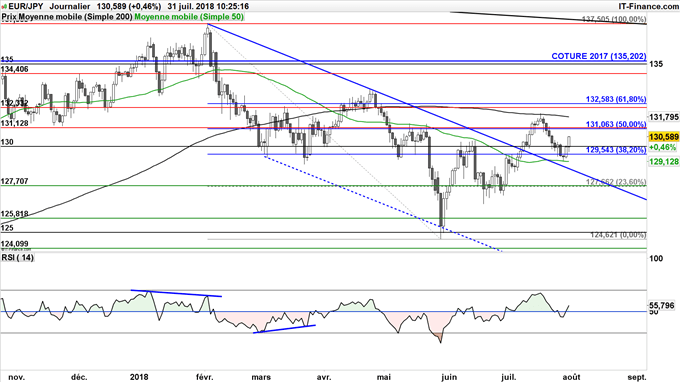The image size is (680, 382).
Task: Click the 132,583 (61,80%) retracement label
Action: click(x=616, y=99)
